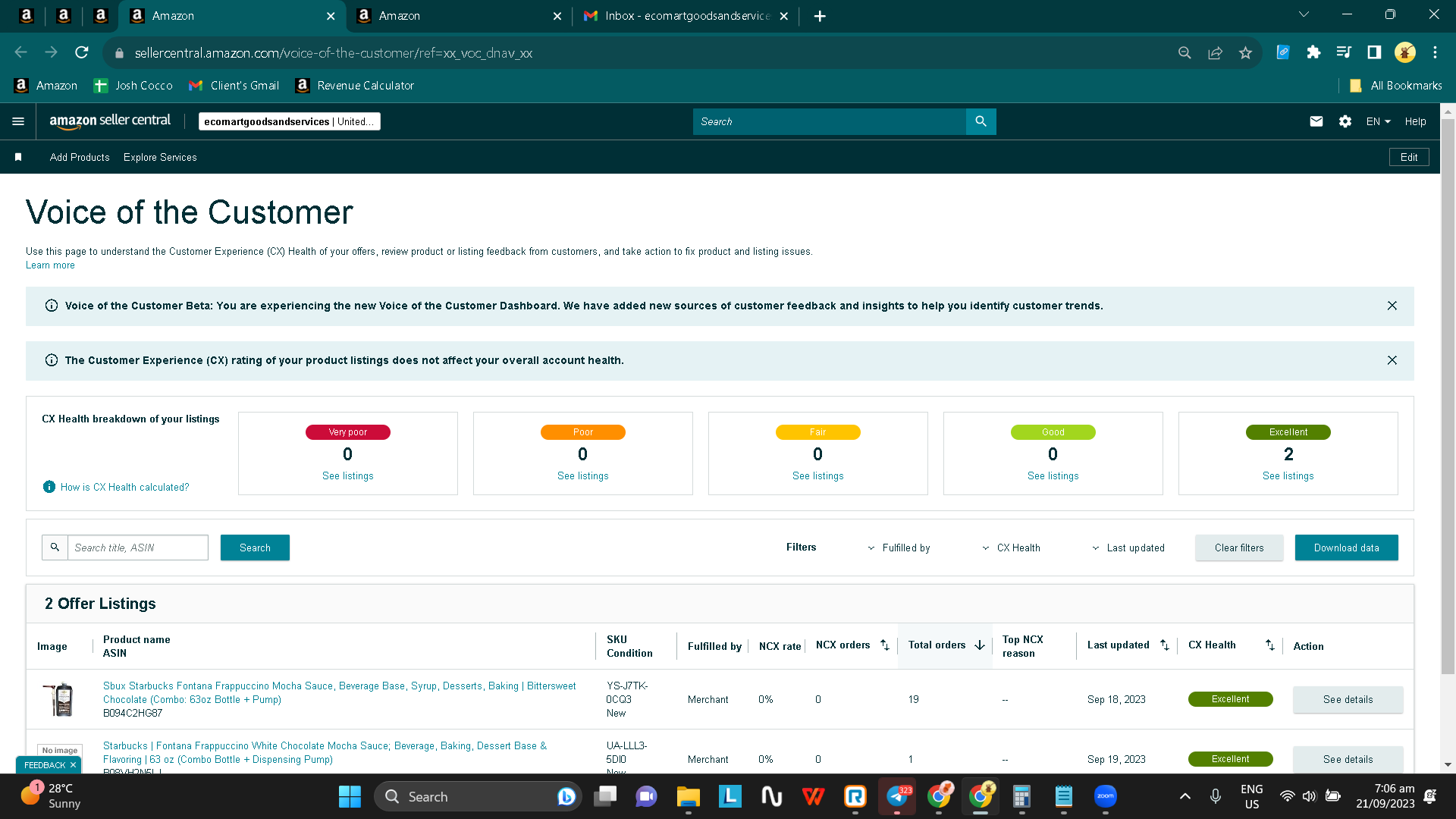This screenshot has height=819, width=1456.
Task: Close the CX rating account health banner
Action: (x=1392, y=360)
